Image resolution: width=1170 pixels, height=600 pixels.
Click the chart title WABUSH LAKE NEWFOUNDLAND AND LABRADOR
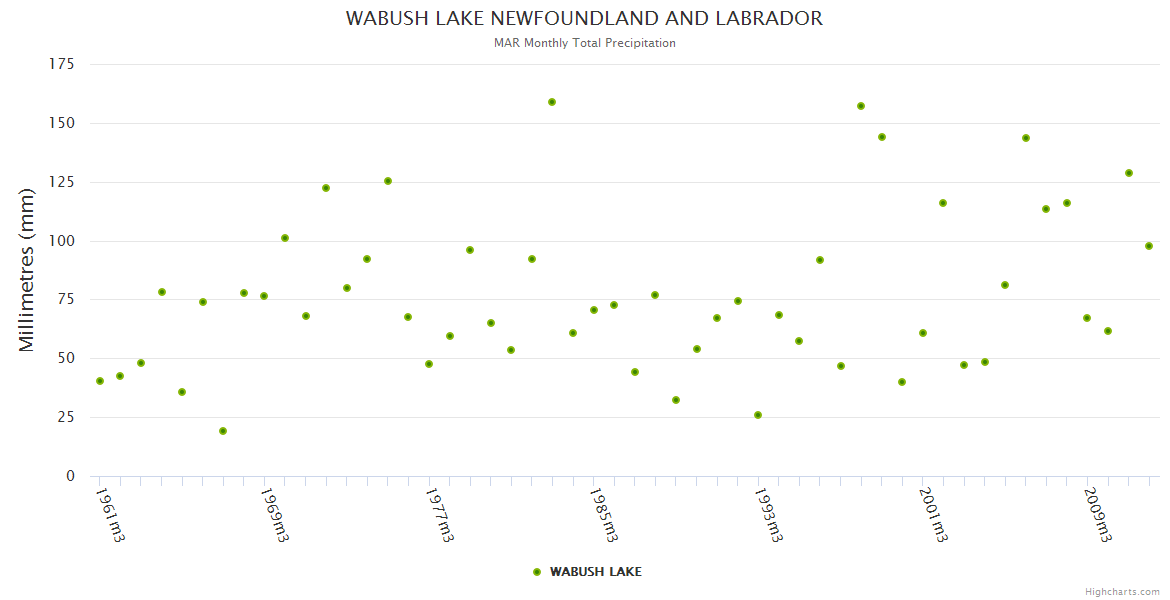[x=584, y=19]
